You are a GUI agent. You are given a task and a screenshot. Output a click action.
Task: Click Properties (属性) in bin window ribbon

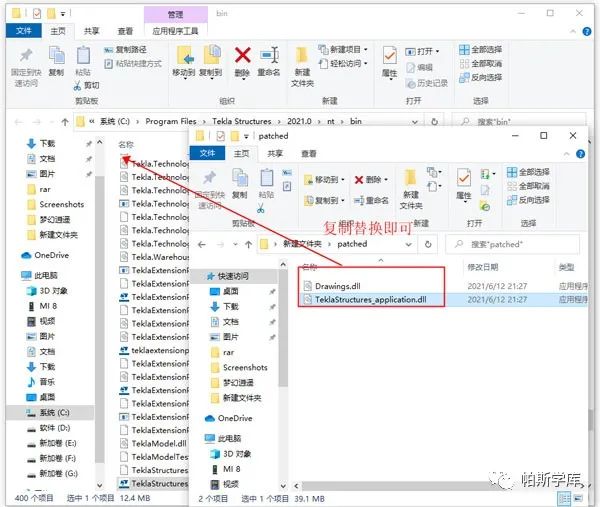[390, 63]
